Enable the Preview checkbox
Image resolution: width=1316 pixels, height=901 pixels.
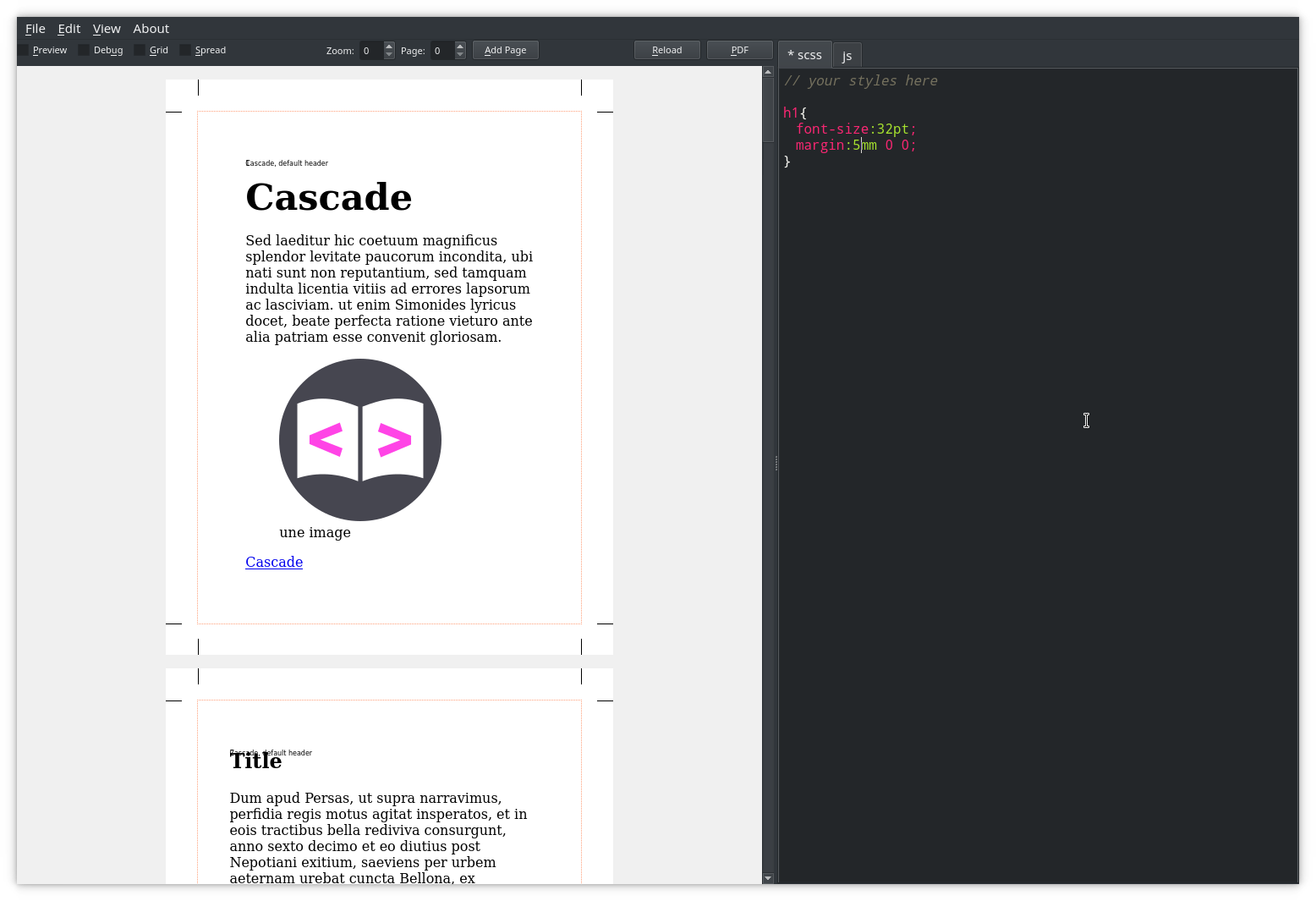click(x=23, y=51)
